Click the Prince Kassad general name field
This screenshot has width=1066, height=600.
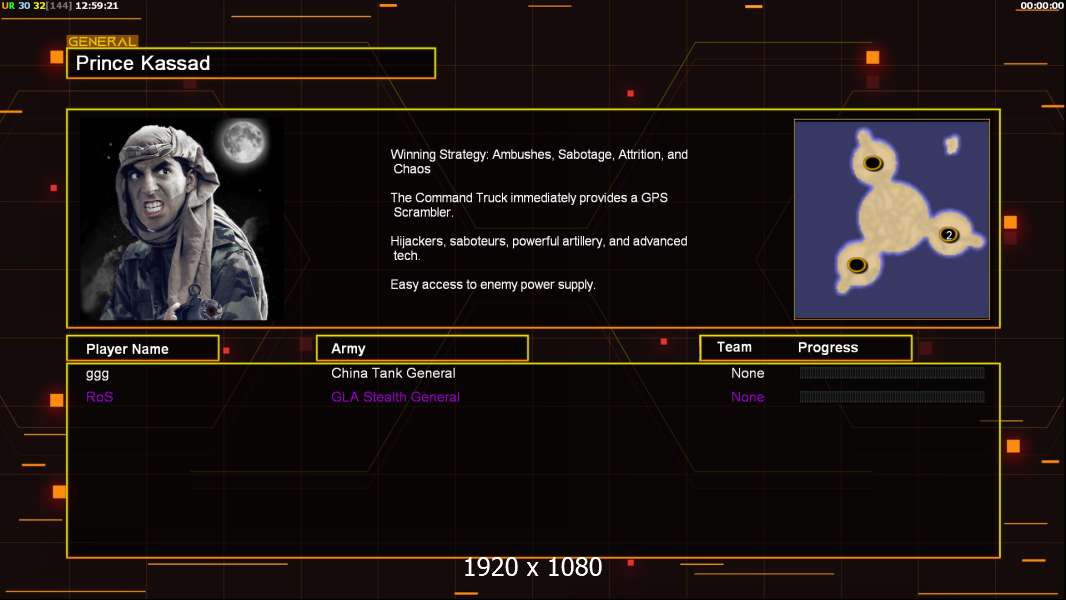pos(251,63)
